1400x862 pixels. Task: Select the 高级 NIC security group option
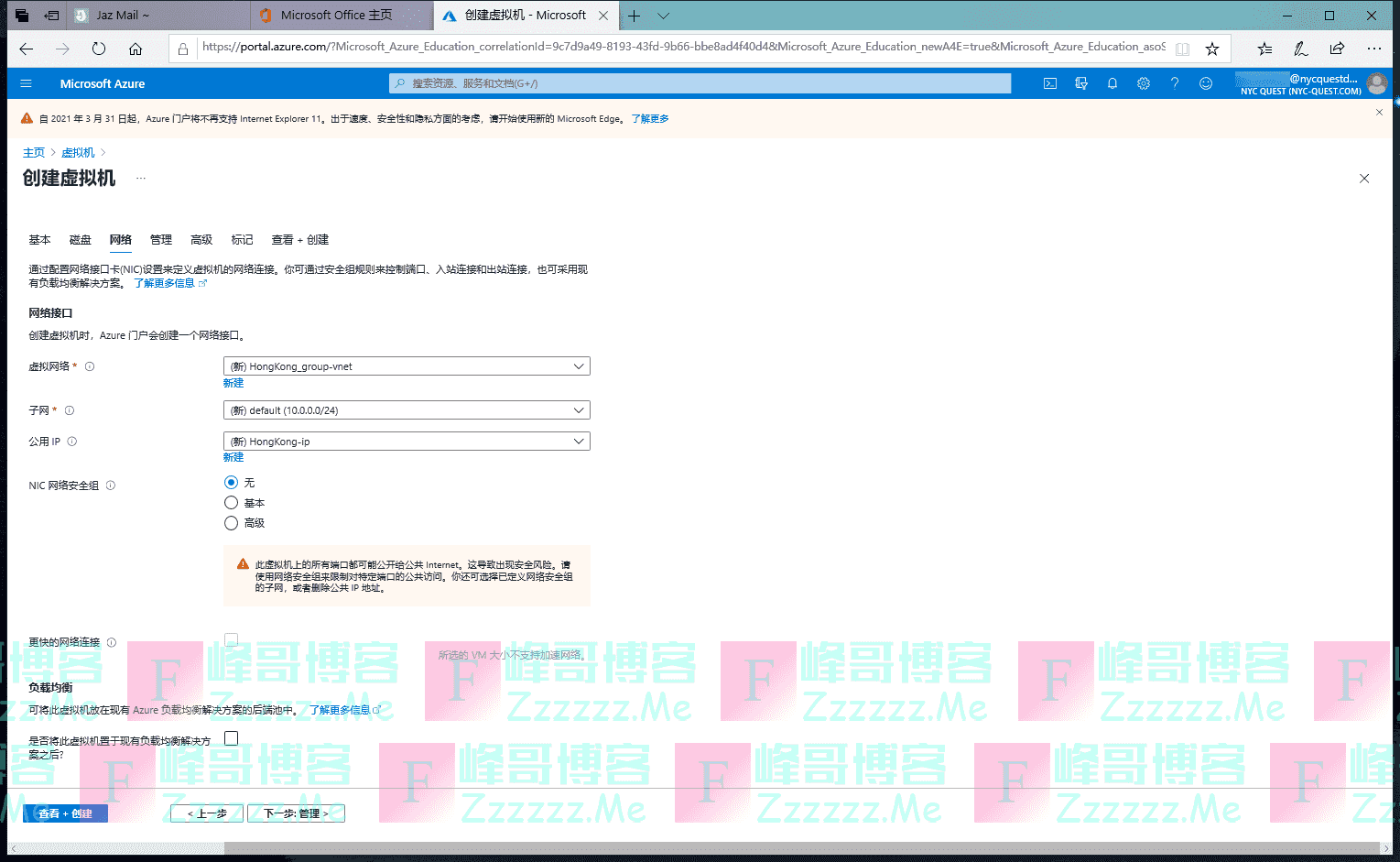232,523
